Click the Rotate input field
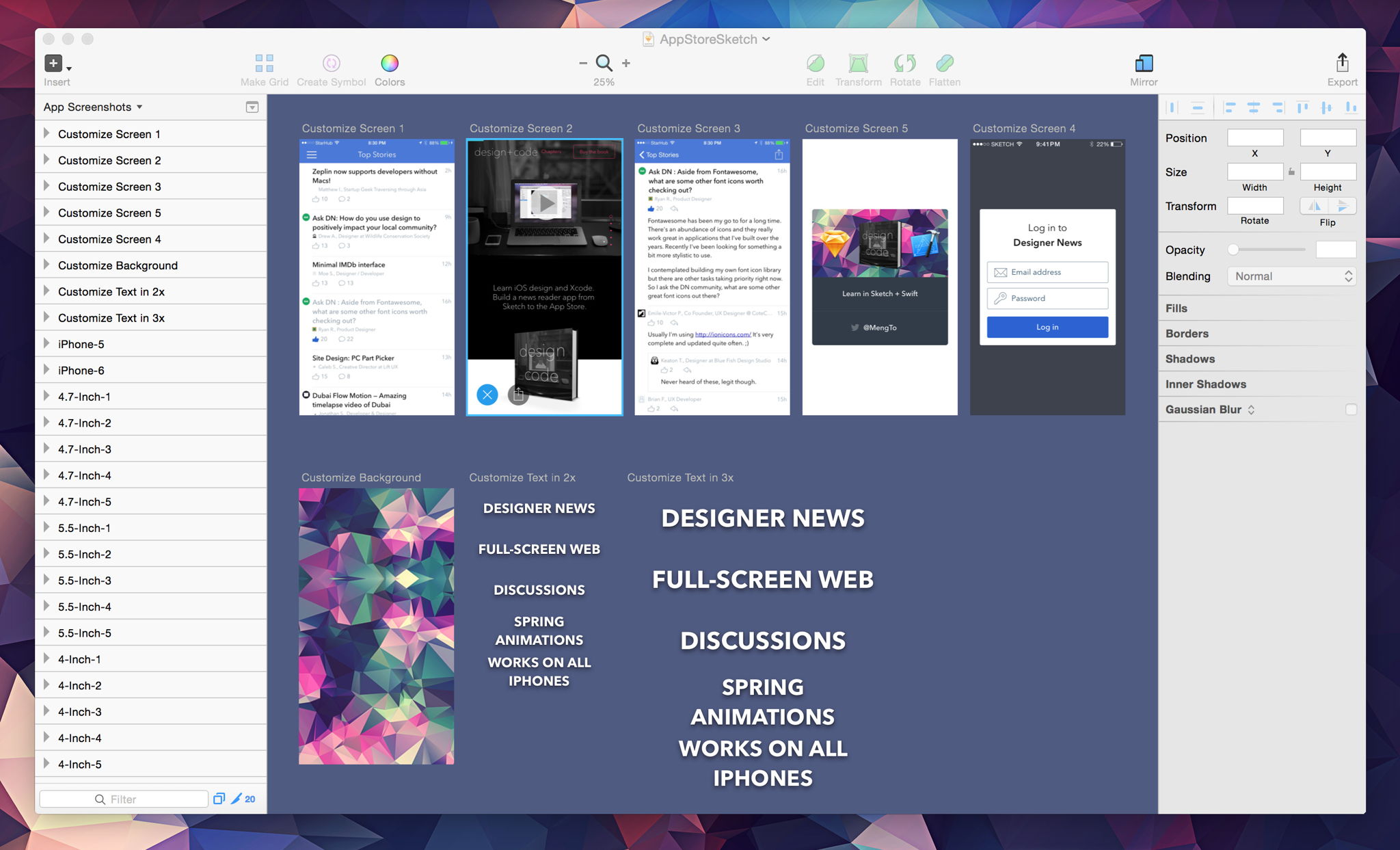 [x=1255, y=206]
